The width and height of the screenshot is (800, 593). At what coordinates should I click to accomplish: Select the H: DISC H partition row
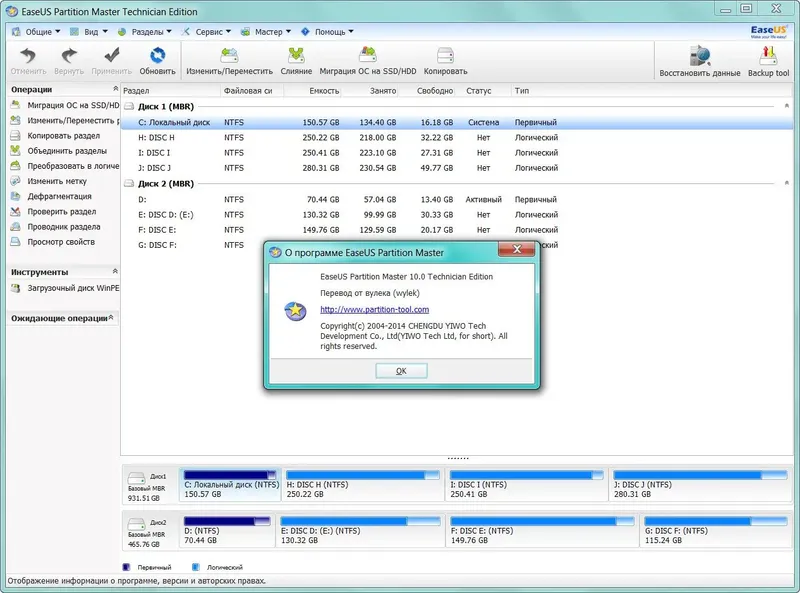(x=457, y=138)
